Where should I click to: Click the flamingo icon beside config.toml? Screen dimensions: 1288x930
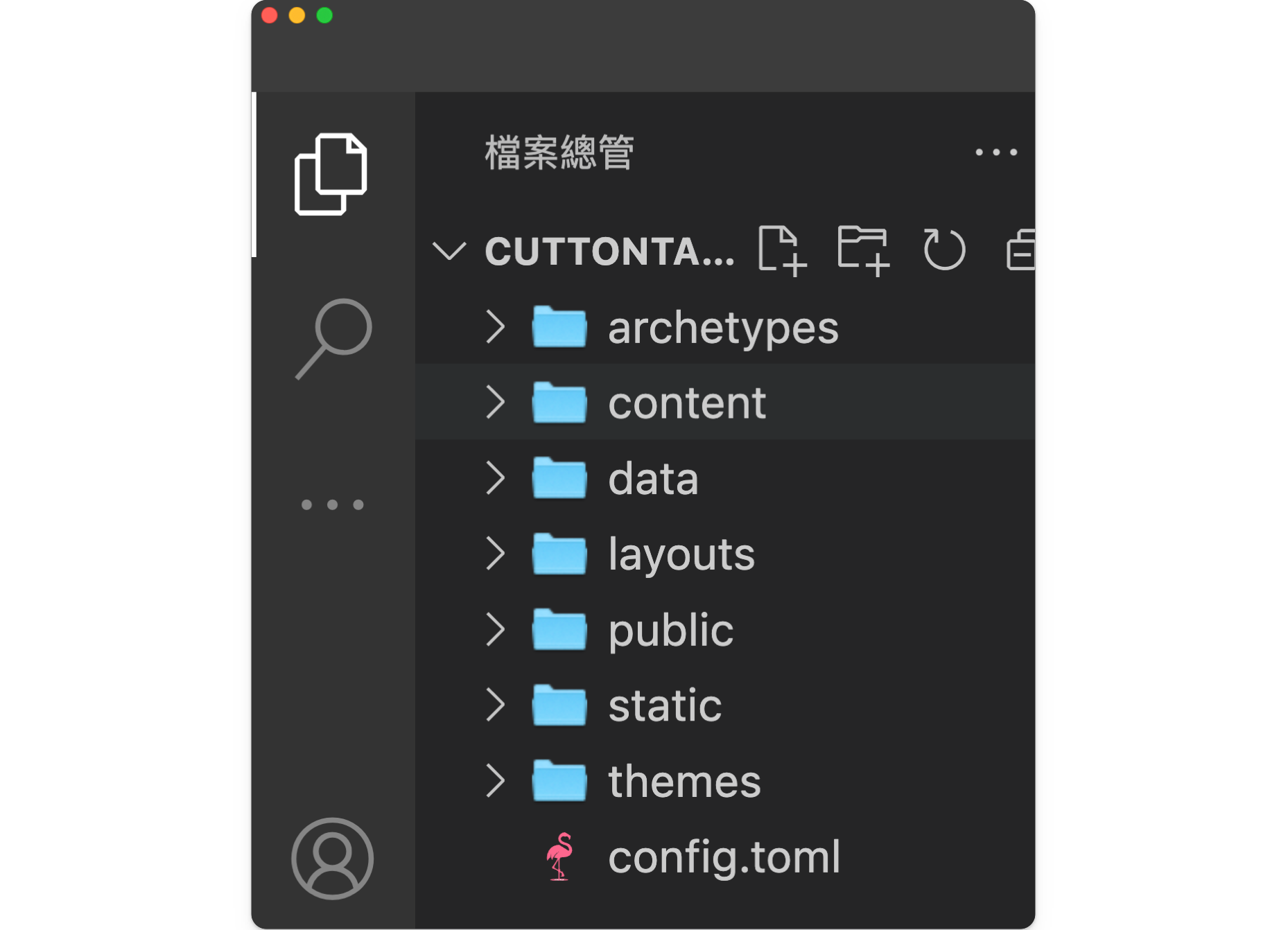click(x=559, y=857)
